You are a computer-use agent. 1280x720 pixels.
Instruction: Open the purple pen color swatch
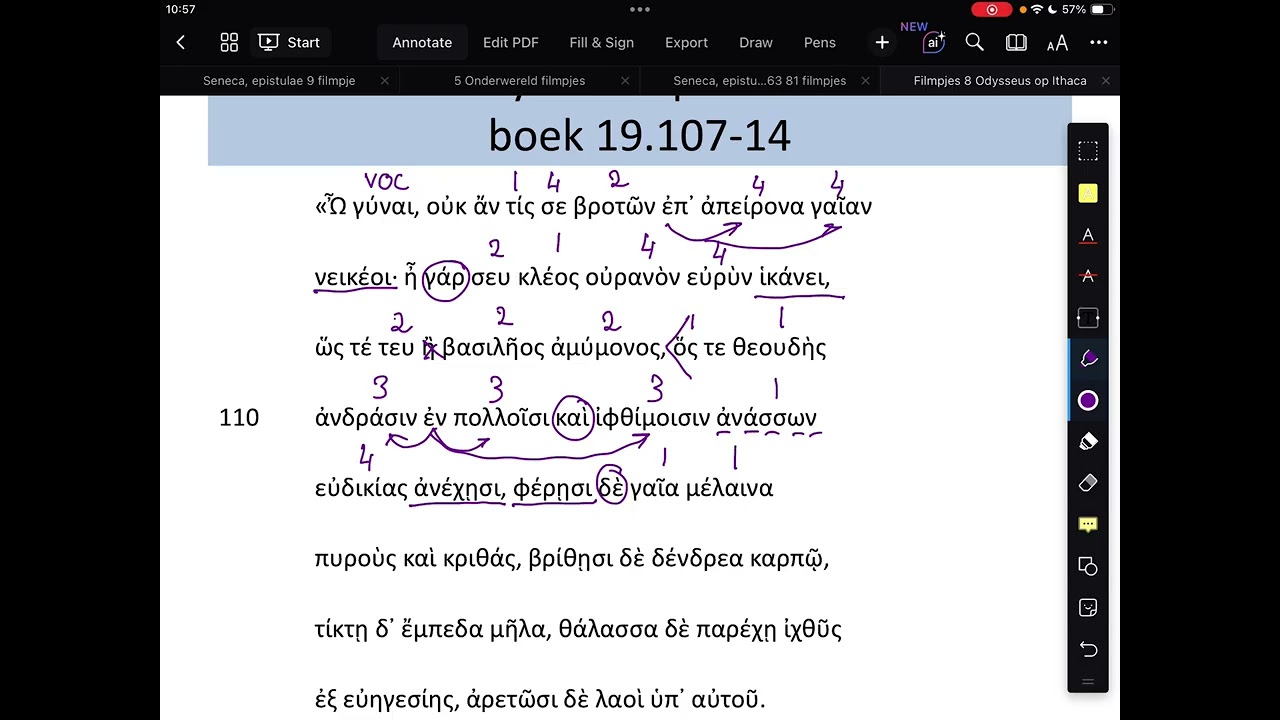click(x=1088, y=401)
